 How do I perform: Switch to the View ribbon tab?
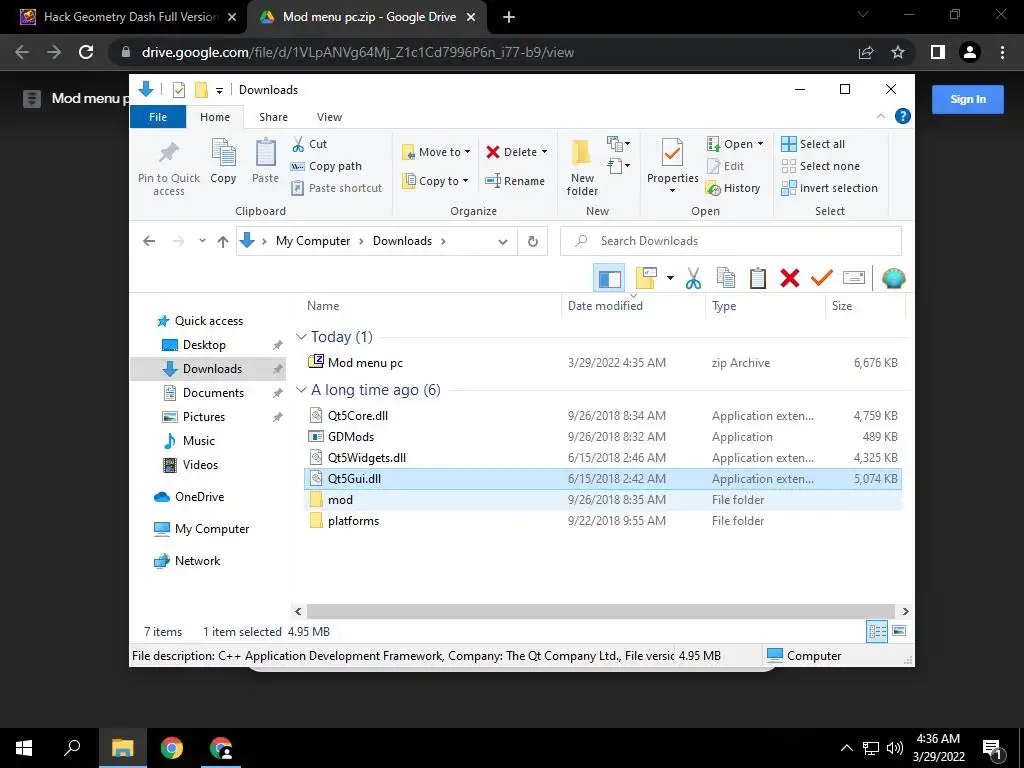tap(329, 117)
